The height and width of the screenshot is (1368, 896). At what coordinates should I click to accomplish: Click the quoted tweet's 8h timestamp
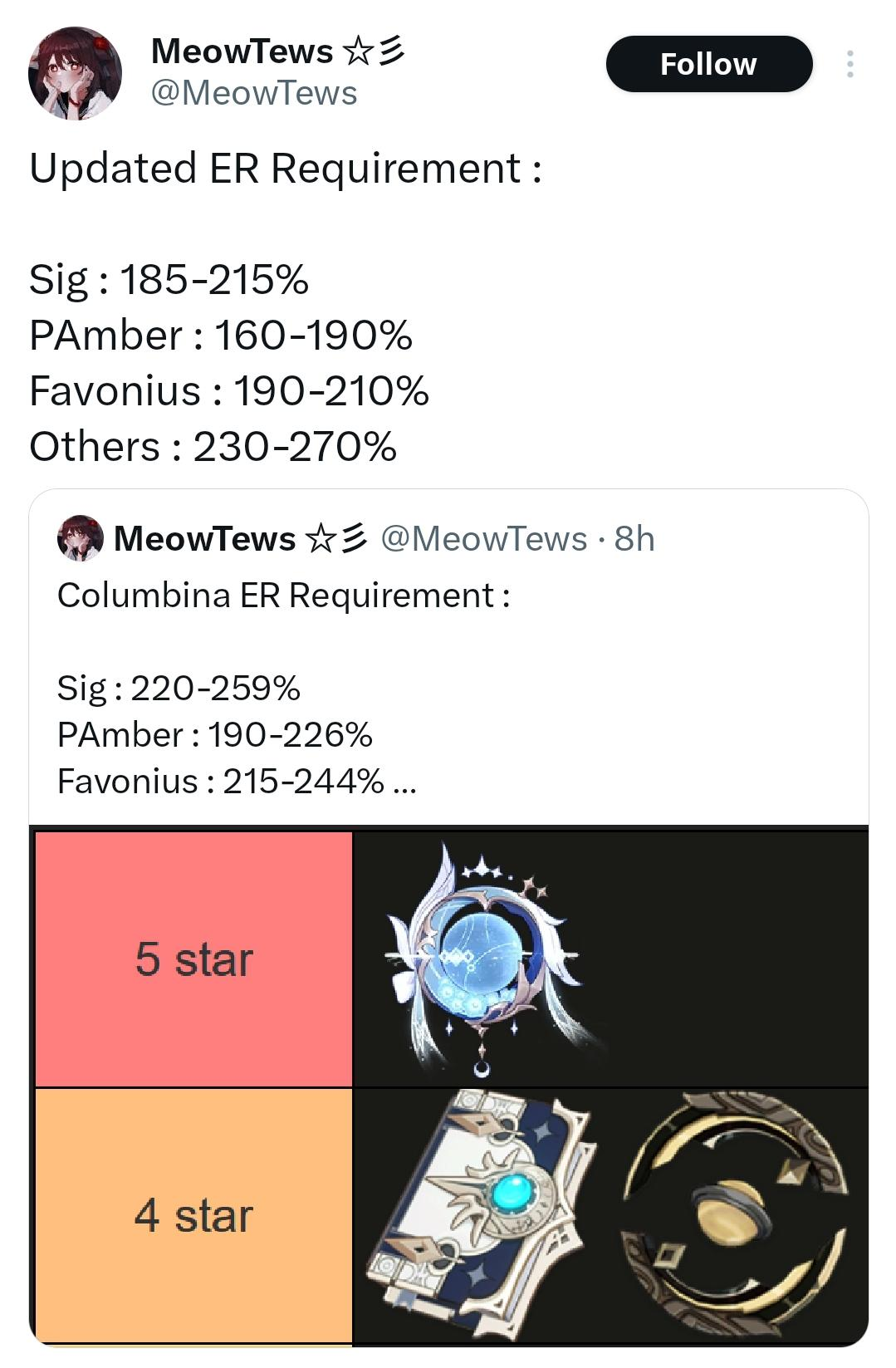coord(634,539)
